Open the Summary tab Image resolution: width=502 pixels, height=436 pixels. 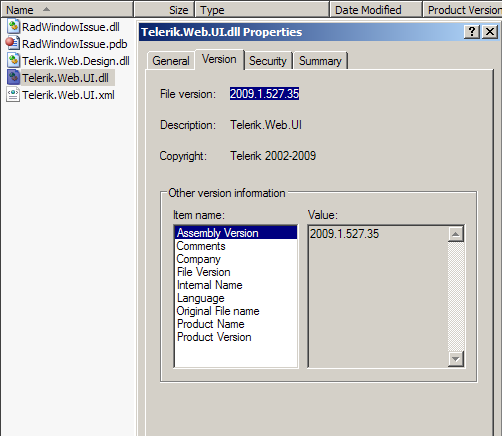tap(320, 61)
